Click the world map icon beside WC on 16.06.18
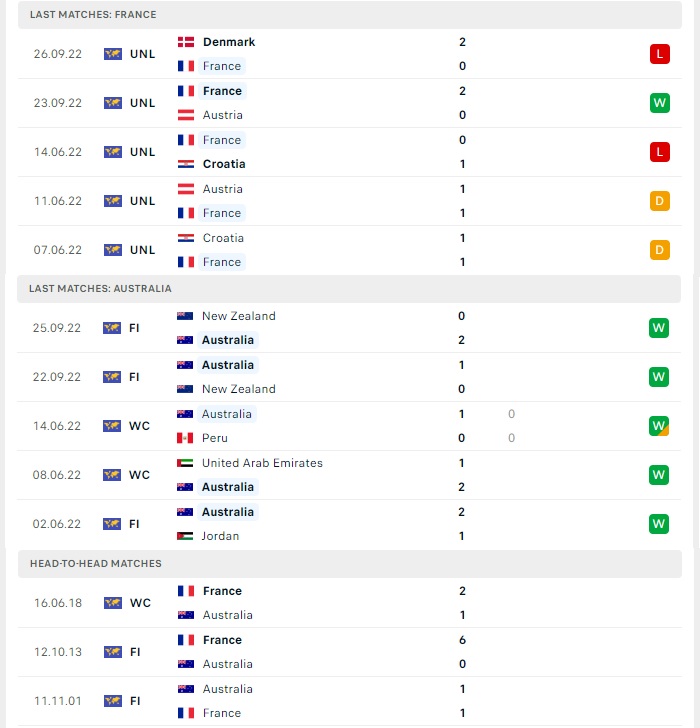 click(112, 603)
